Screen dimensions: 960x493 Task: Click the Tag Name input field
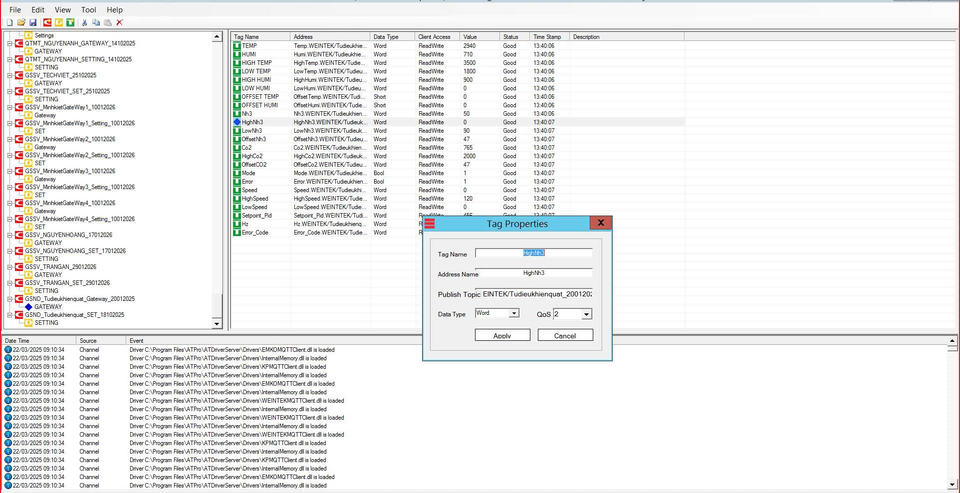tap(534, 253)
